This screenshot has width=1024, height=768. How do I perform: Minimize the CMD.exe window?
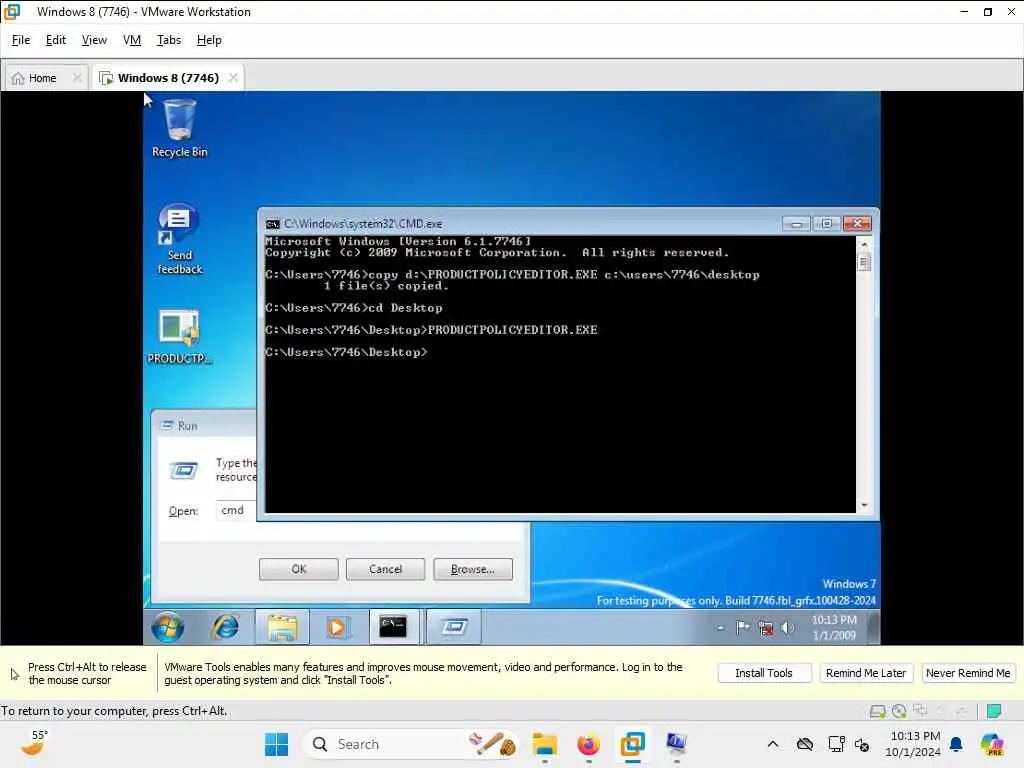(x=796, y=224)
